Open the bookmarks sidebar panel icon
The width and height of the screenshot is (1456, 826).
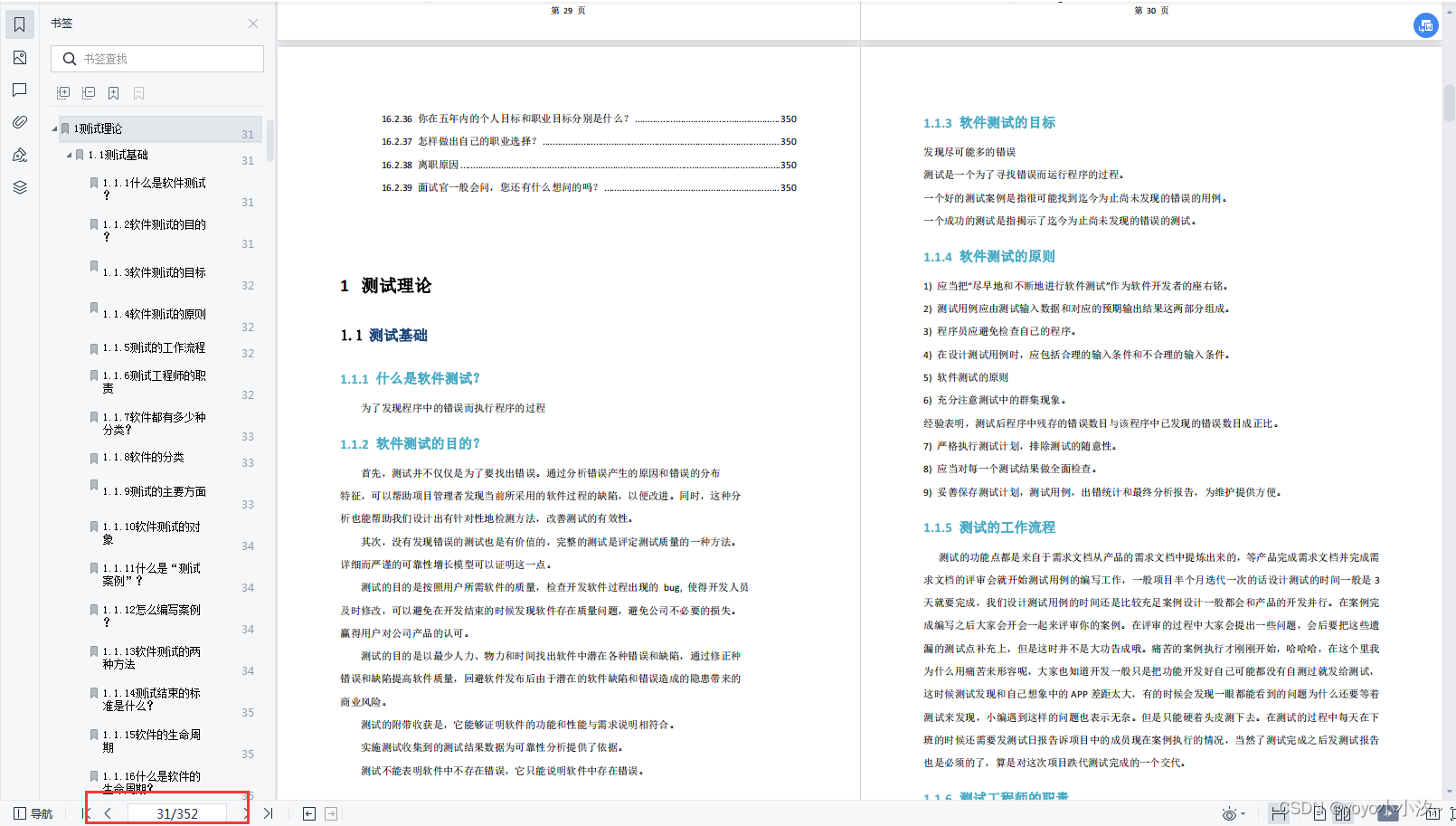(x=20, y=24)
